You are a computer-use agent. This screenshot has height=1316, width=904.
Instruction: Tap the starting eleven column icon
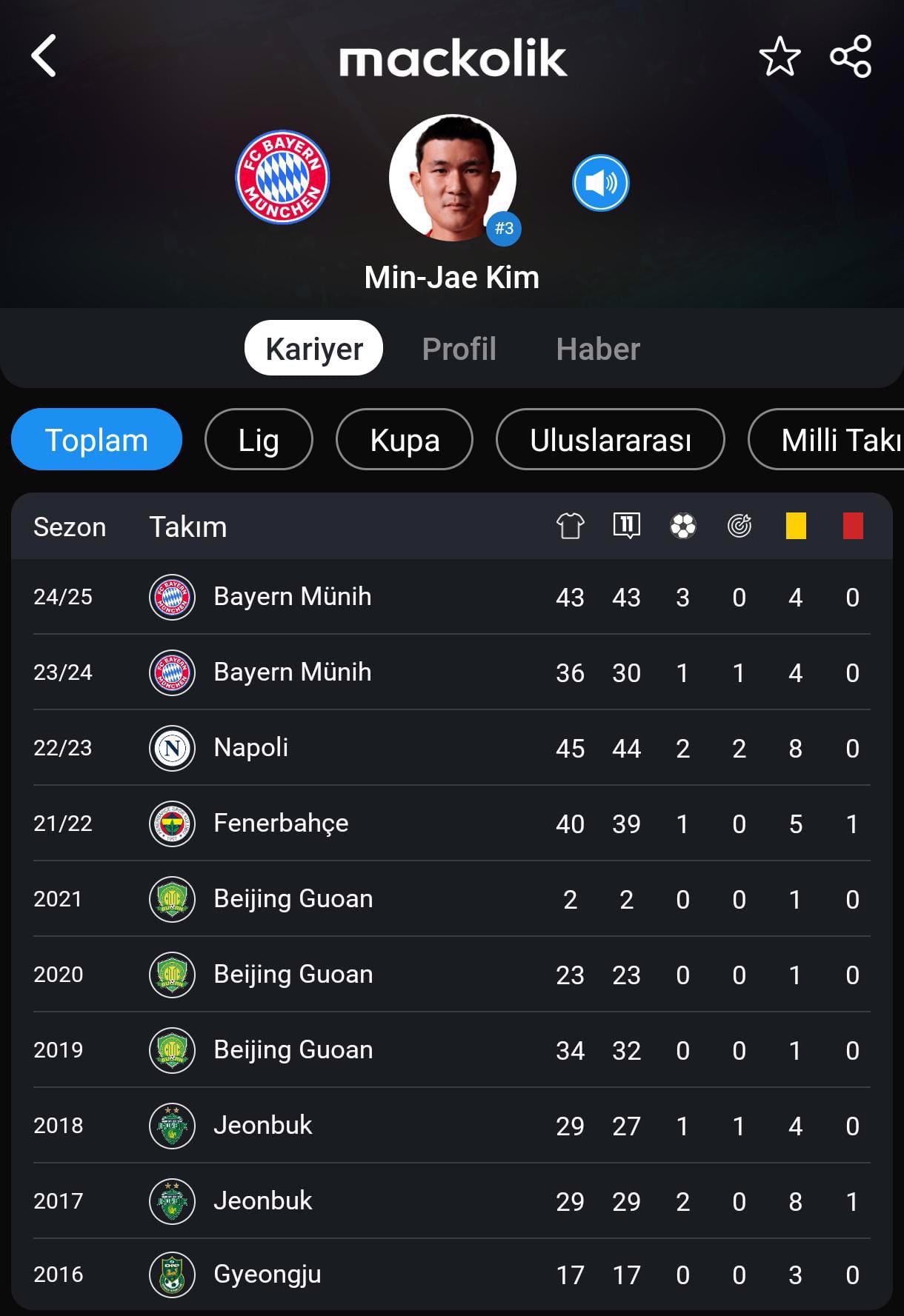pyautogui.click(x=627, y=526)
